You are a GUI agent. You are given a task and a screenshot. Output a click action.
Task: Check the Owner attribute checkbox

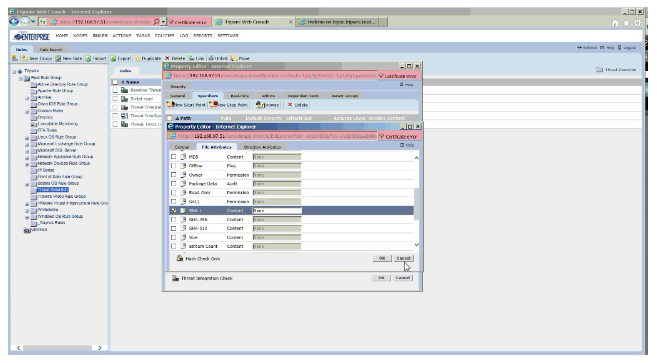pos(173,175)
